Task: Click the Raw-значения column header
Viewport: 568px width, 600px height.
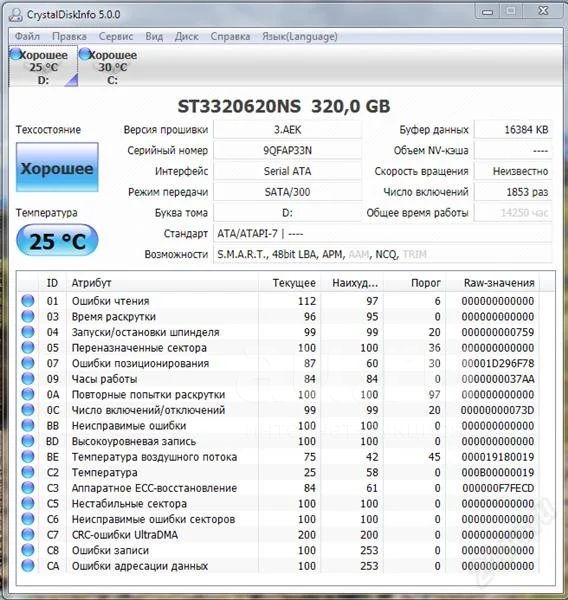Action: point(499,283)
